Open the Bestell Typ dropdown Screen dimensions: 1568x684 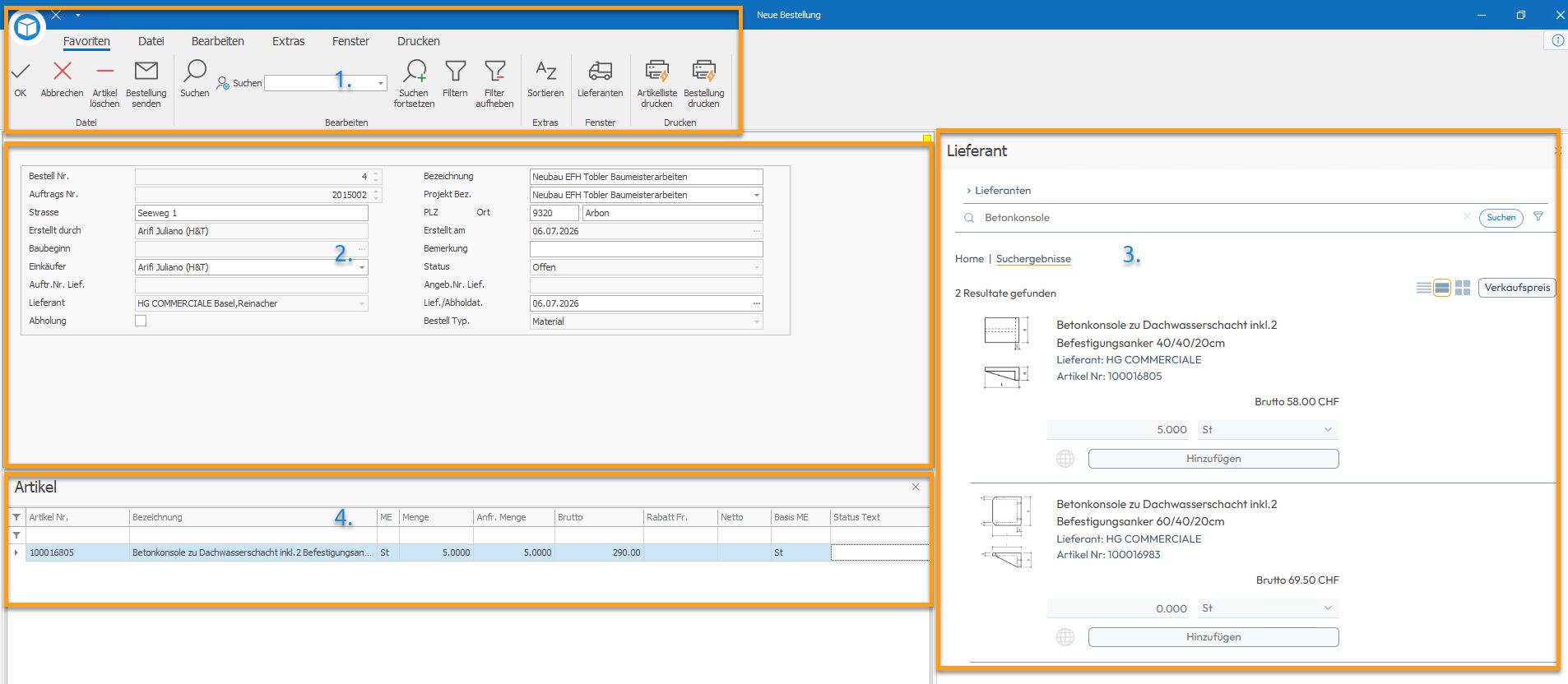pyautogui.click(x=756, y=321)
